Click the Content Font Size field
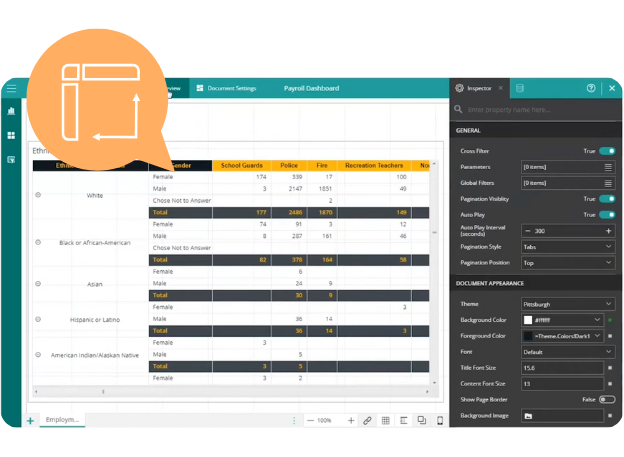Image resolution: width=624 pixels, height=457 pixels. point(562,384)
